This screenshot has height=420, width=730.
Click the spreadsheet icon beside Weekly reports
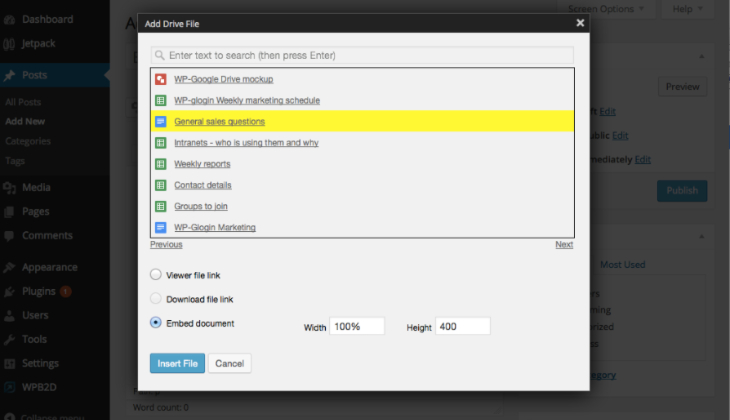(161, 164)
